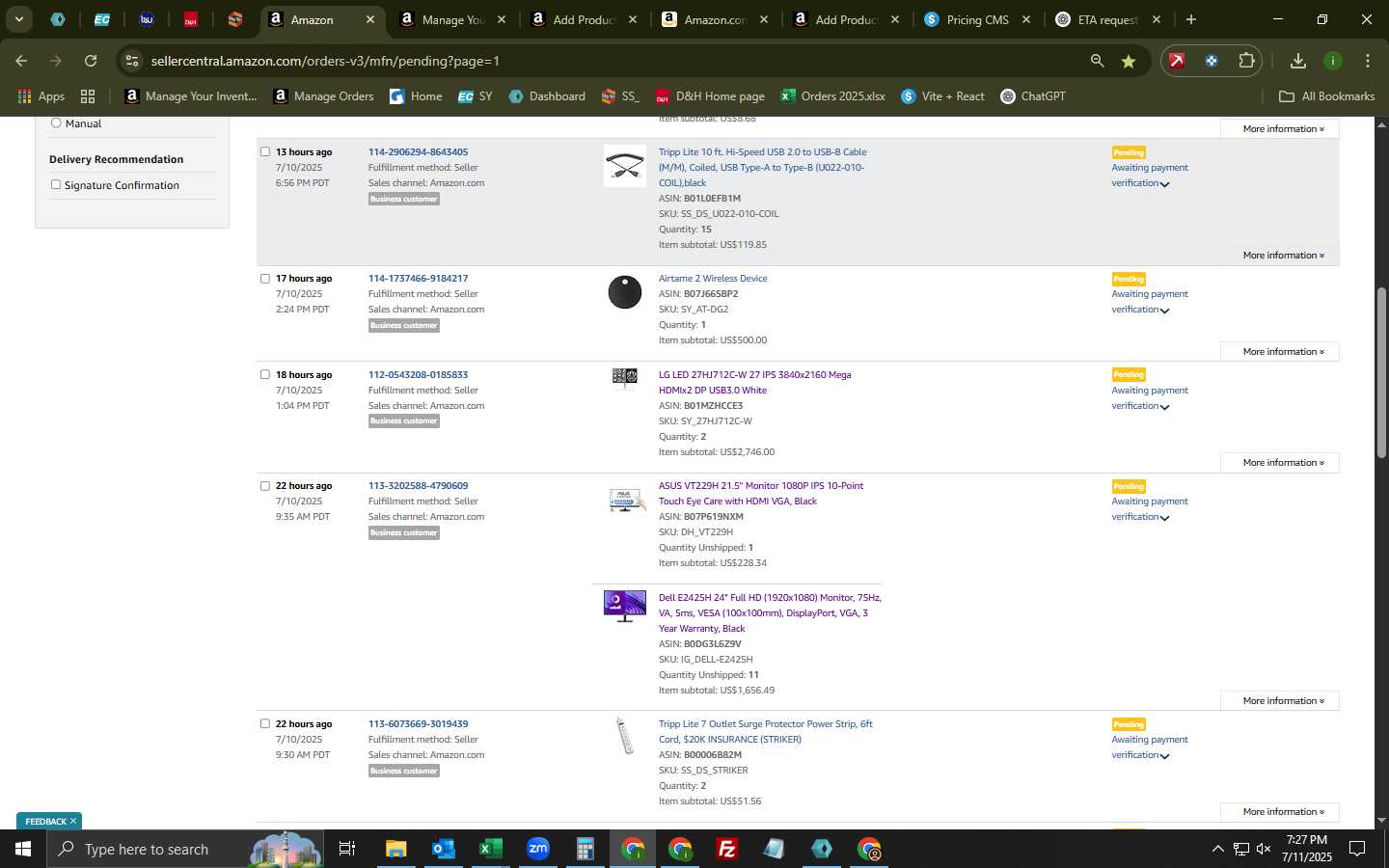Expand More information for Airtame 2 order
Viewport: 1389px width, 868px height.
tap(1280, 351)
